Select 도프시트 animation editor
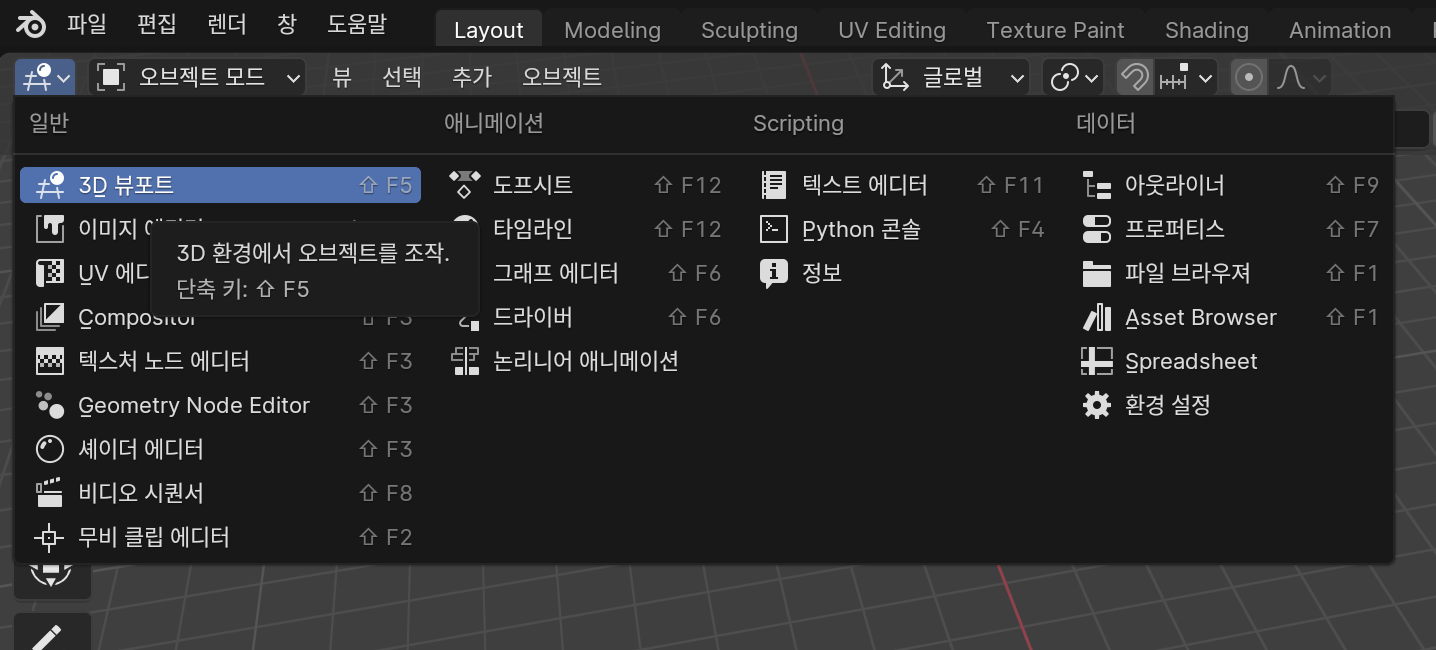Image resolution: width=1436 pixels, height=650 pixels. pyautogui.click(x=586, y=185)
